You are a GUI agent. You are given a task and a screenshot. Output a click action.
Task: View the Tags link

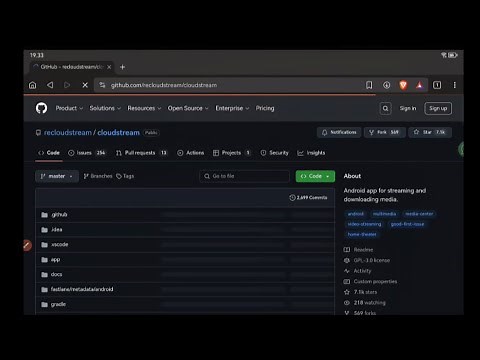click(x=125, y=176)
